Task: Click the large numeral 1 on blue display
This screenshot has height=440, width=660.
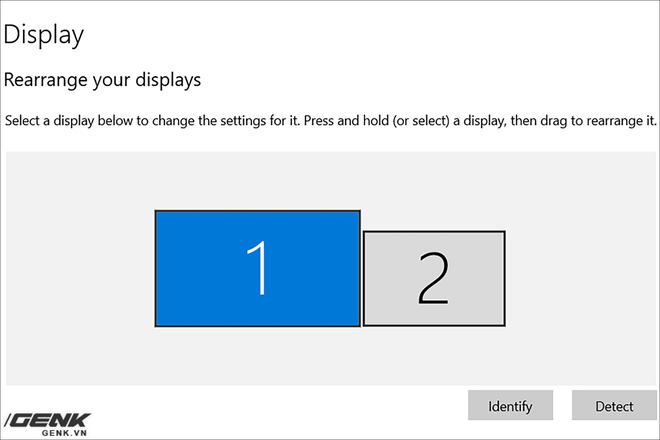Action: click(258, 268)
